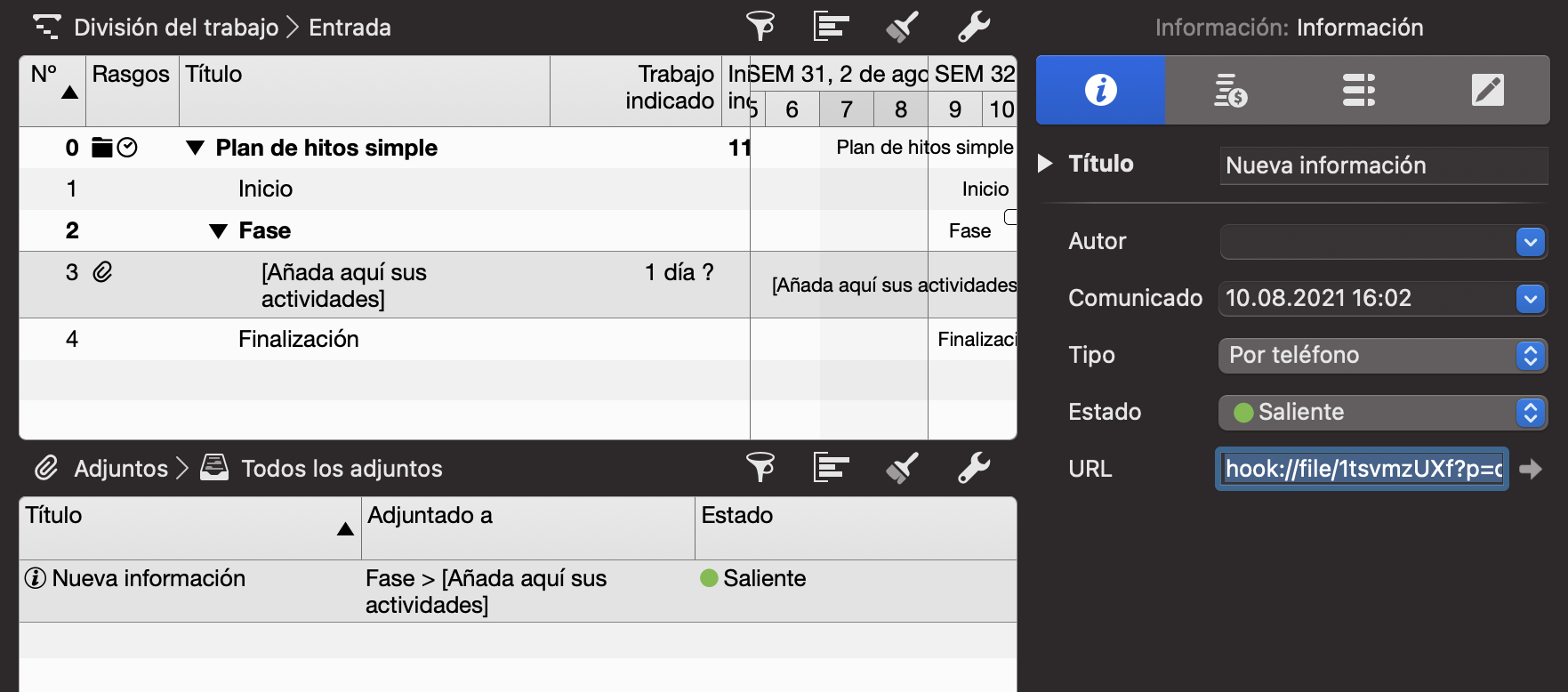Click the wrench icon in the Adjuntos toolbar

point(973,468)
